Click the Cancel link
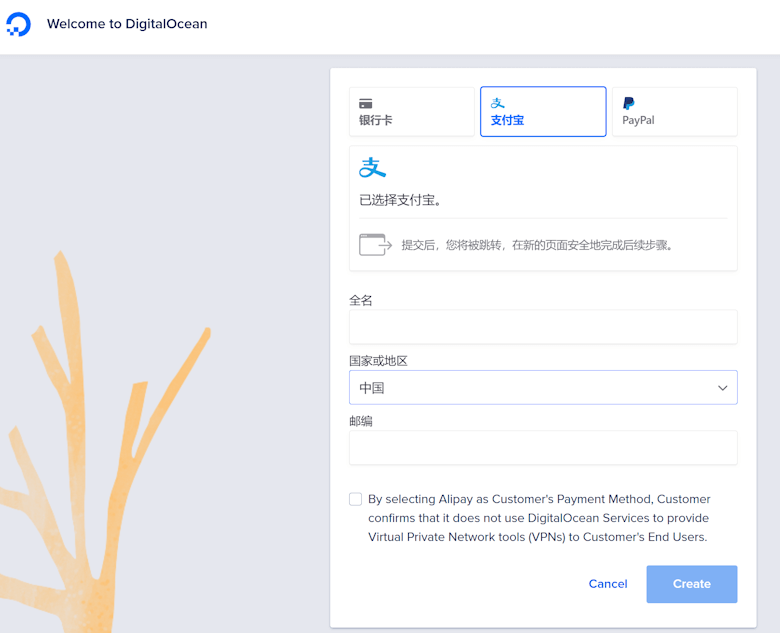Viewport: 780px width, 633px height. [608, 584]
